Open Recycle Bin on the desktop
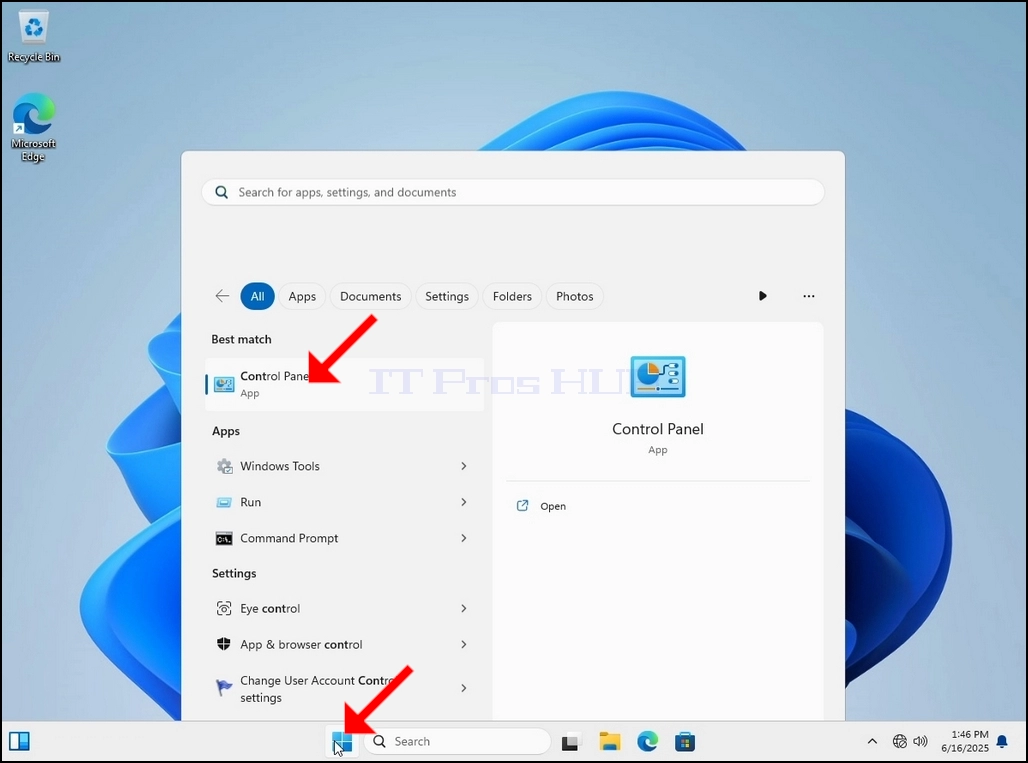The width and height of the screenshot is (1028, 763). click(x=33, y=37)
